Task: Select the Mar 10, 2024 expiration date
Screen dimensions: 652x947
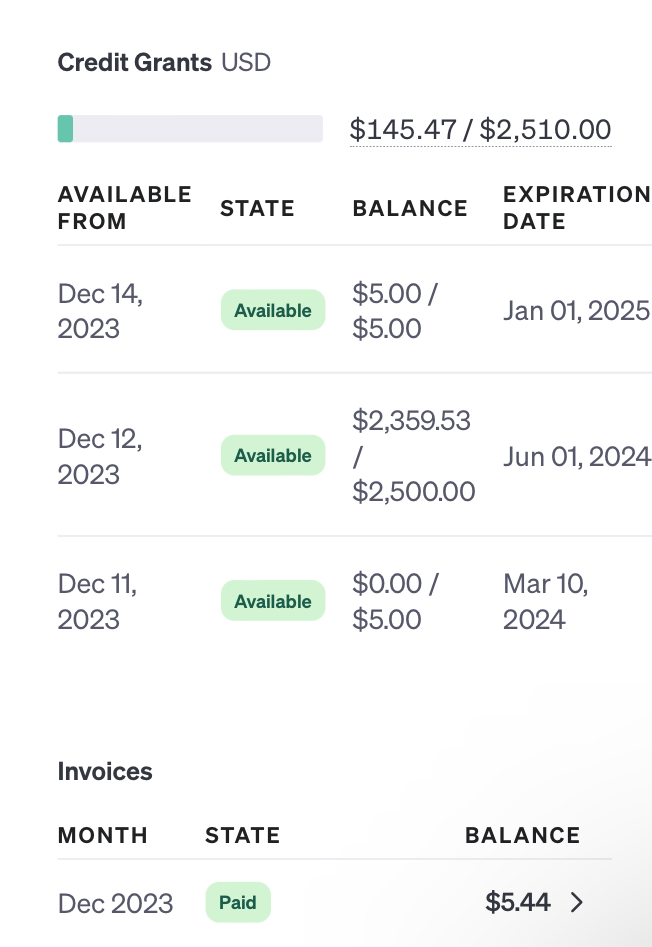Action: [546, 602]
